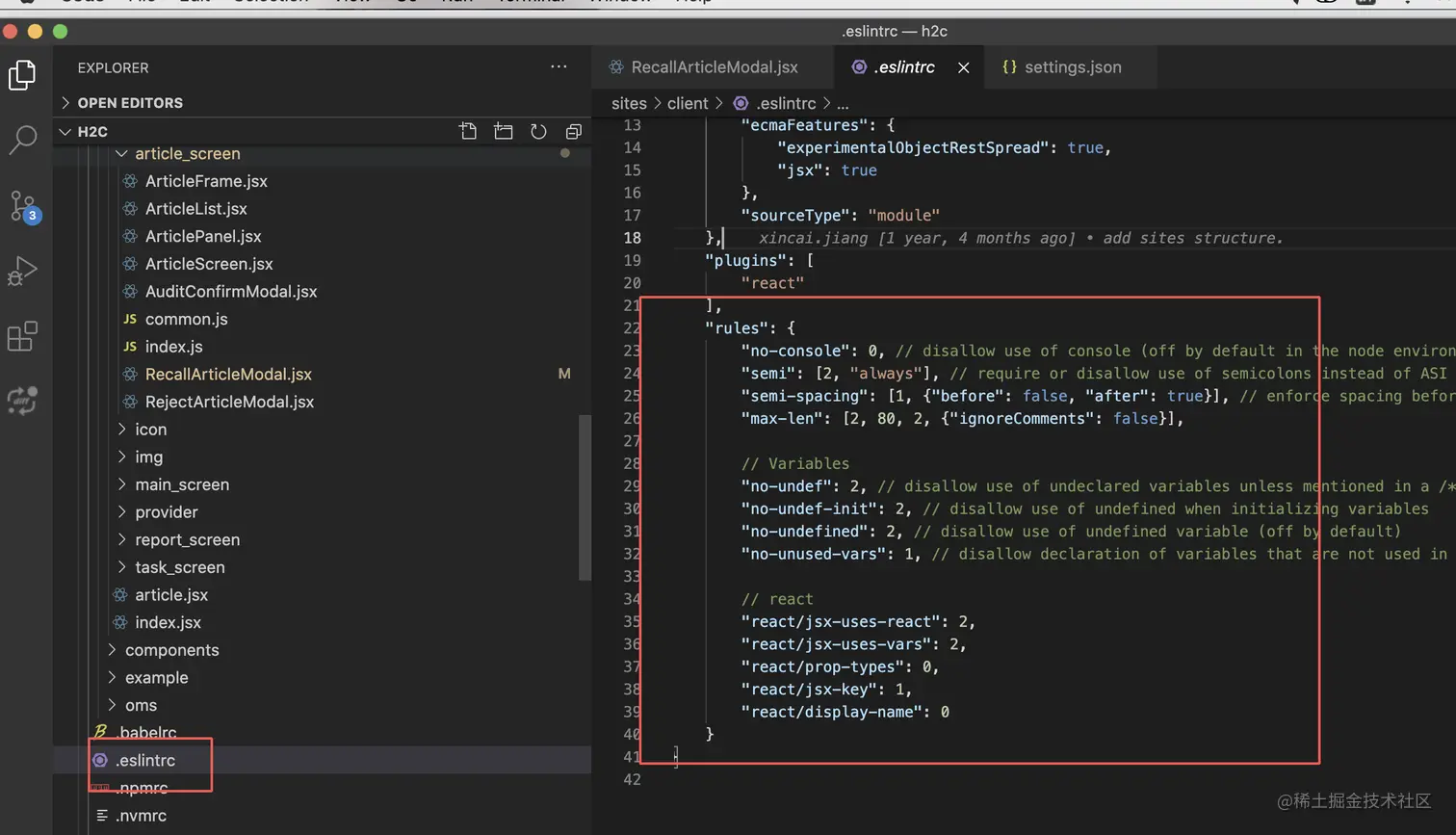Image resolution: width=1456 pixels, height=835 pixels.
Task: Collapse all folders in explorer
Action: point(573,132)
